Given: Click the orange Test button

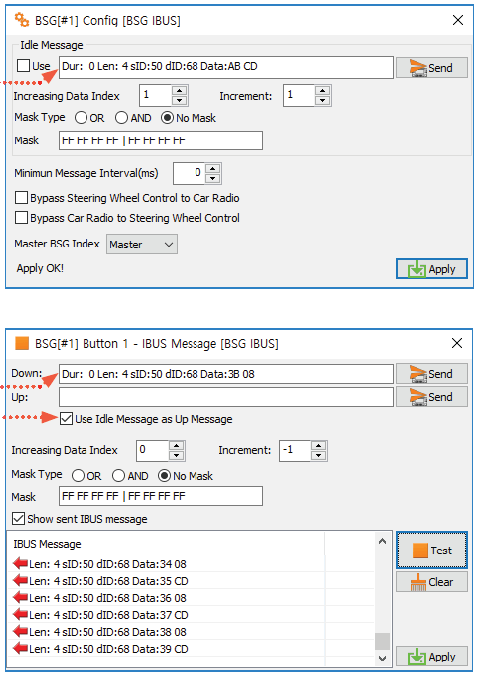Looking at the screenshot, I should click(x=431, y=550).
